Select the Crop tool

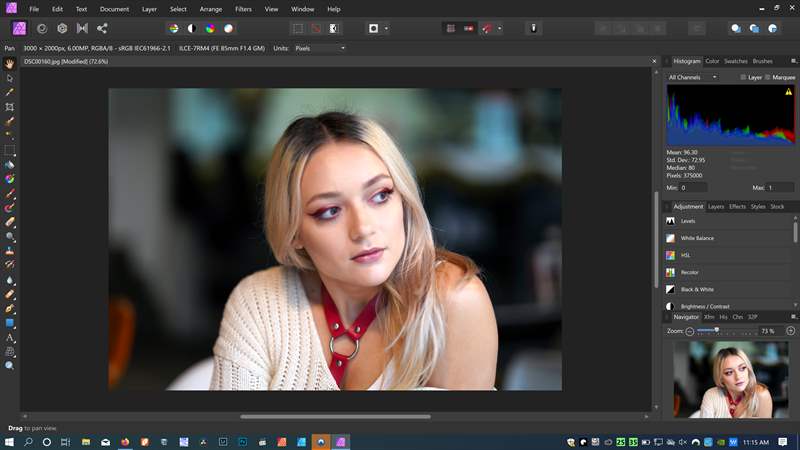(x=9, y=107)
